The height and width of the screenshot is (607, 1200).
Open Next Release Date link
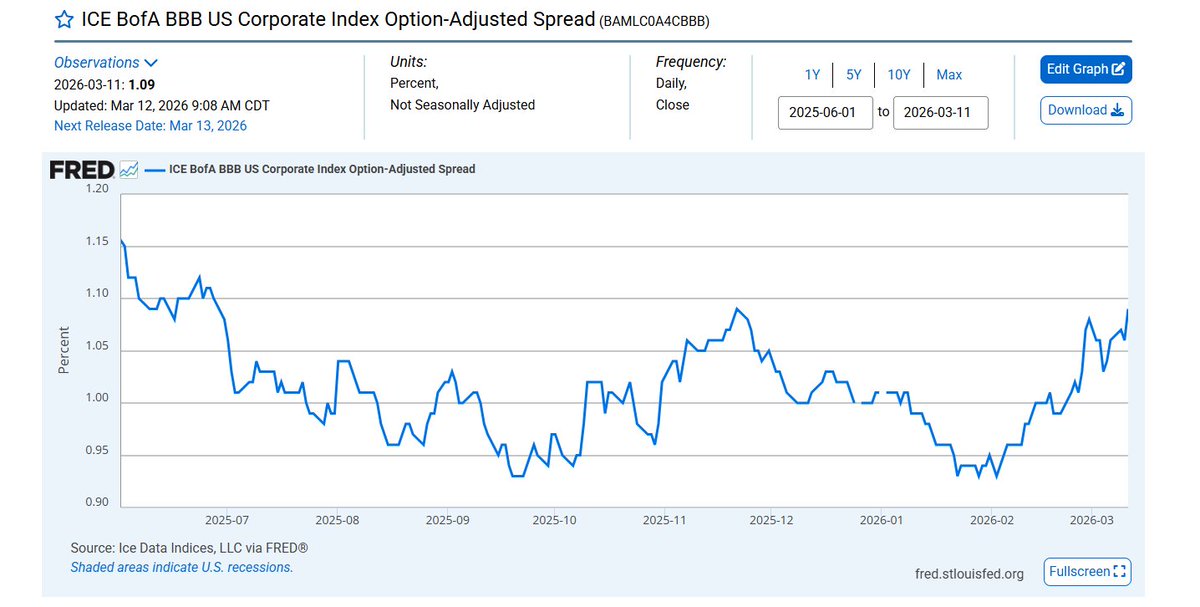pyautogui.click(x=150, y=126)
